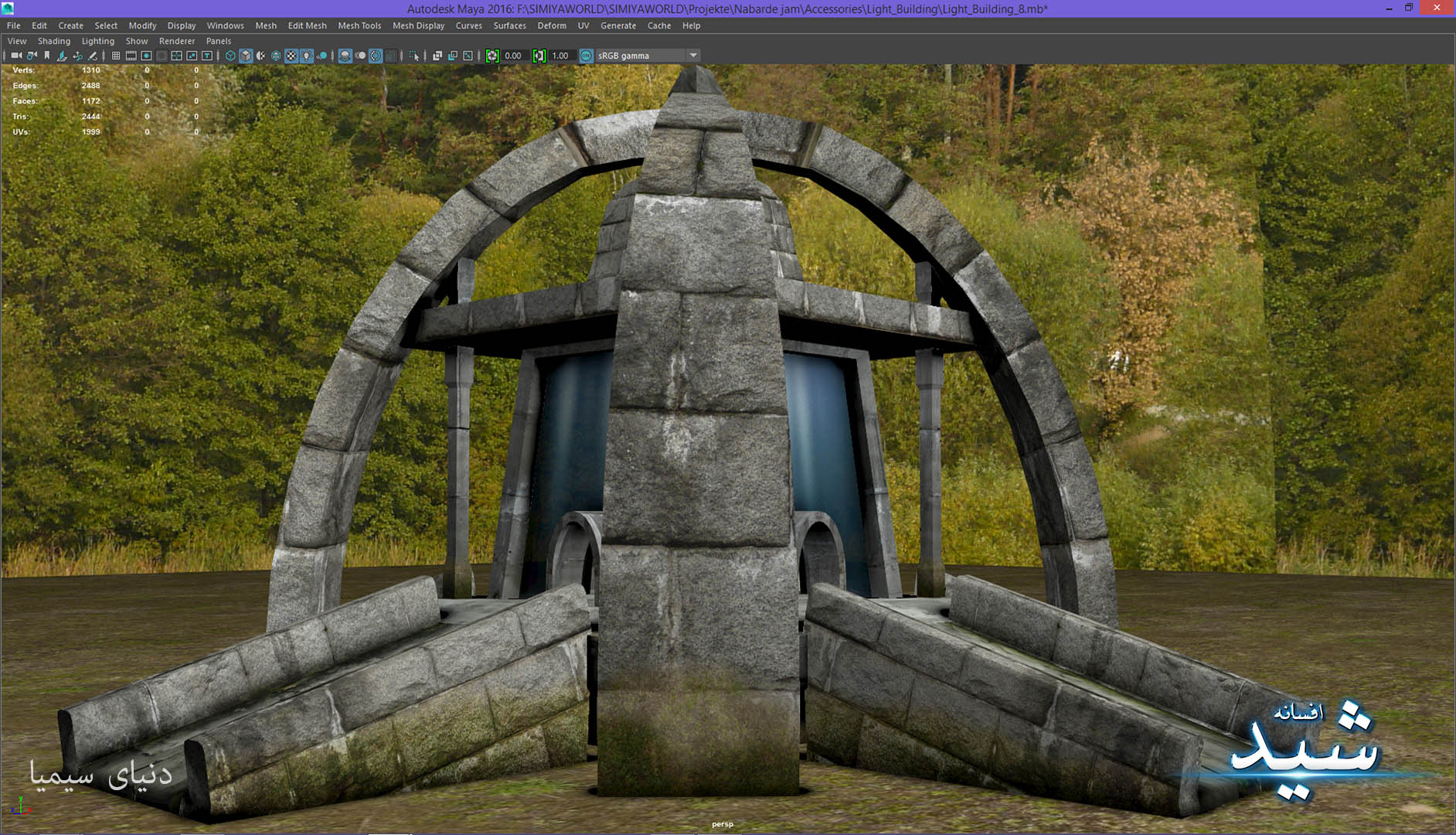Click the camera Bookmarks icon
The width and height of the screenshot is (1456, 835).
47,56
